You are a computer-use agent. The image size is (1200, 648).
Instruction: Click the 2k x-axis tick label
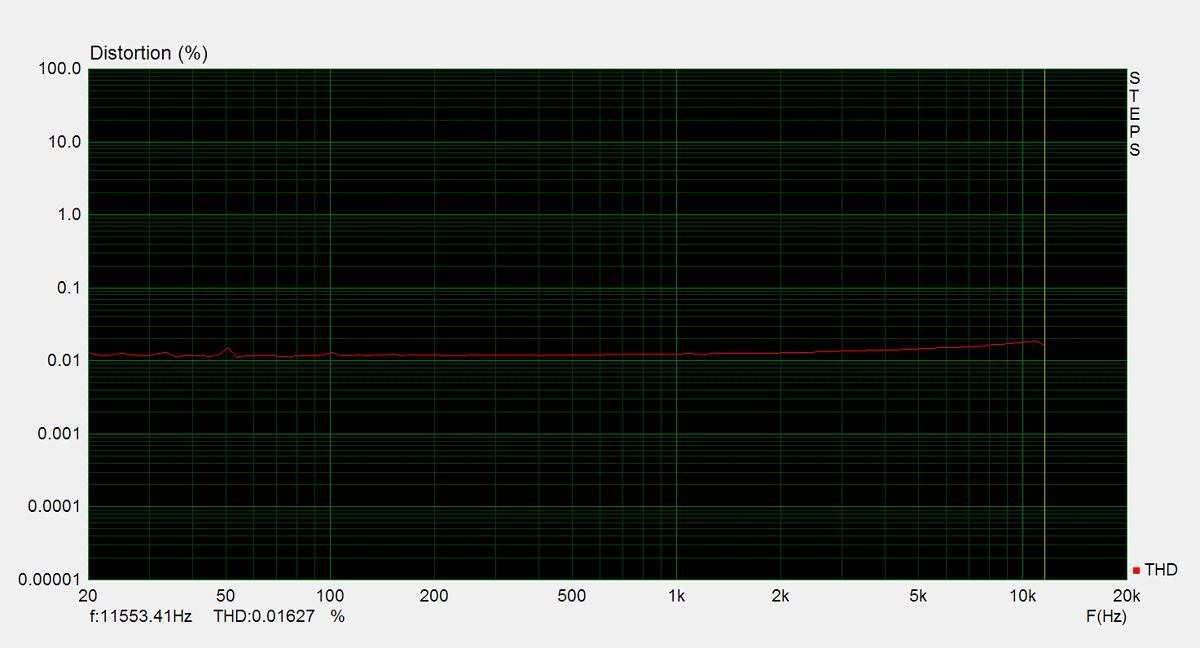781,597
